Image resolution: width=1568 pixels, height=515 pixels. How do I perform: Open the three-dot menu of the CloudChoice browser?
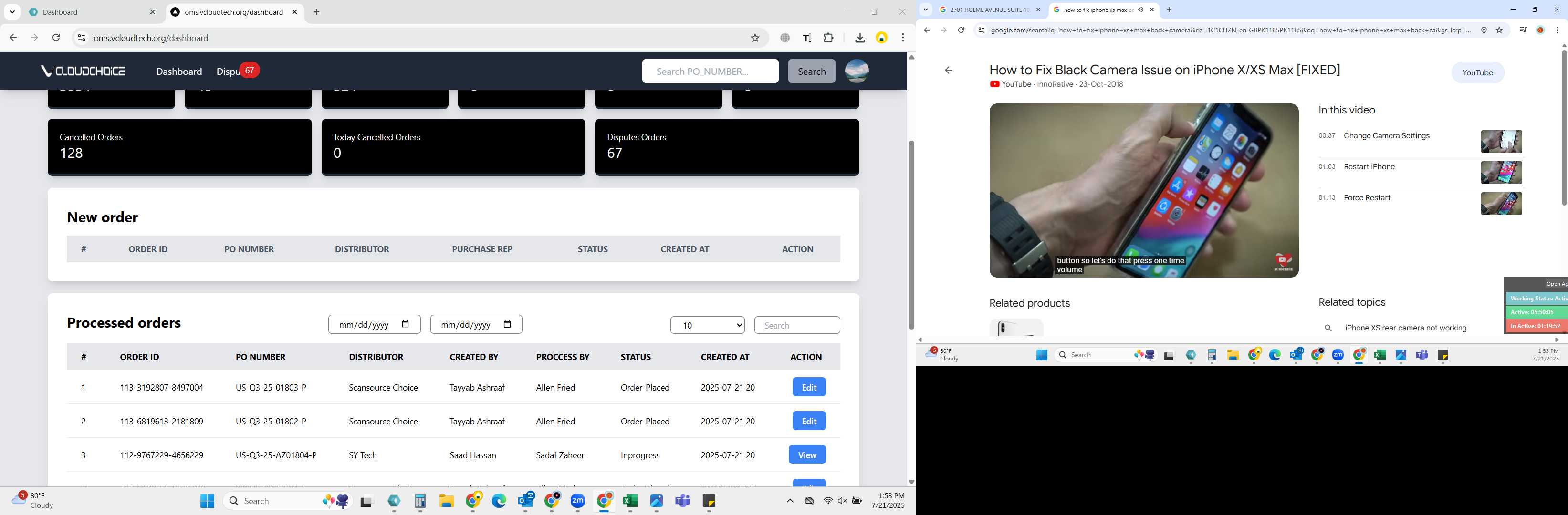coord(903,38)
